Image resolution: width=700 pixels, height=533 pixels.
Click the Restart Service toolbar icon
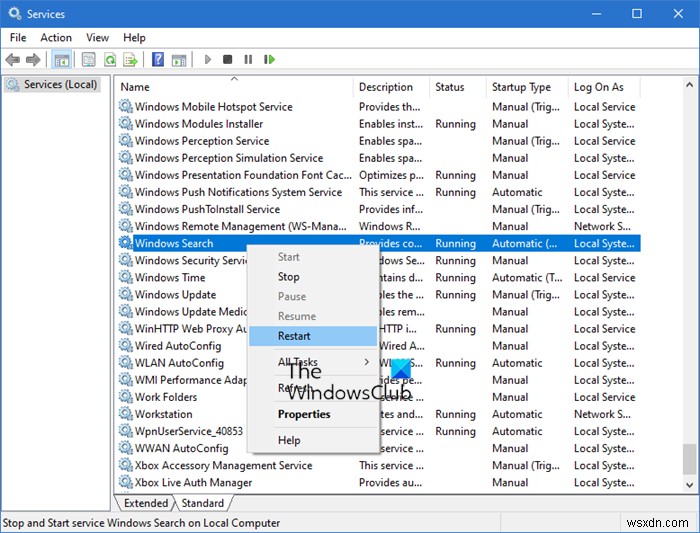pyautogui.click(x=269, y=59)
